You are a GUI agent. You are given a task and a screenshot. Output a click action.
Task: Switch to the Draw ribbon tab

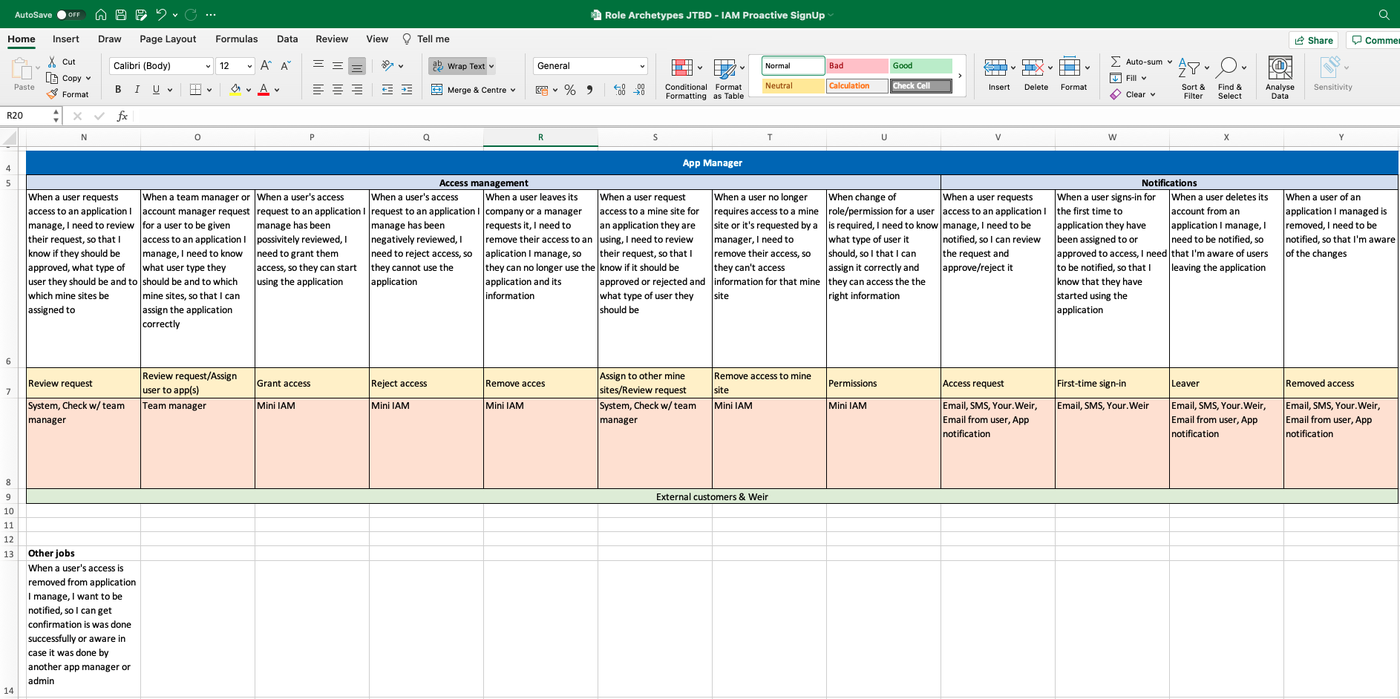110,39
